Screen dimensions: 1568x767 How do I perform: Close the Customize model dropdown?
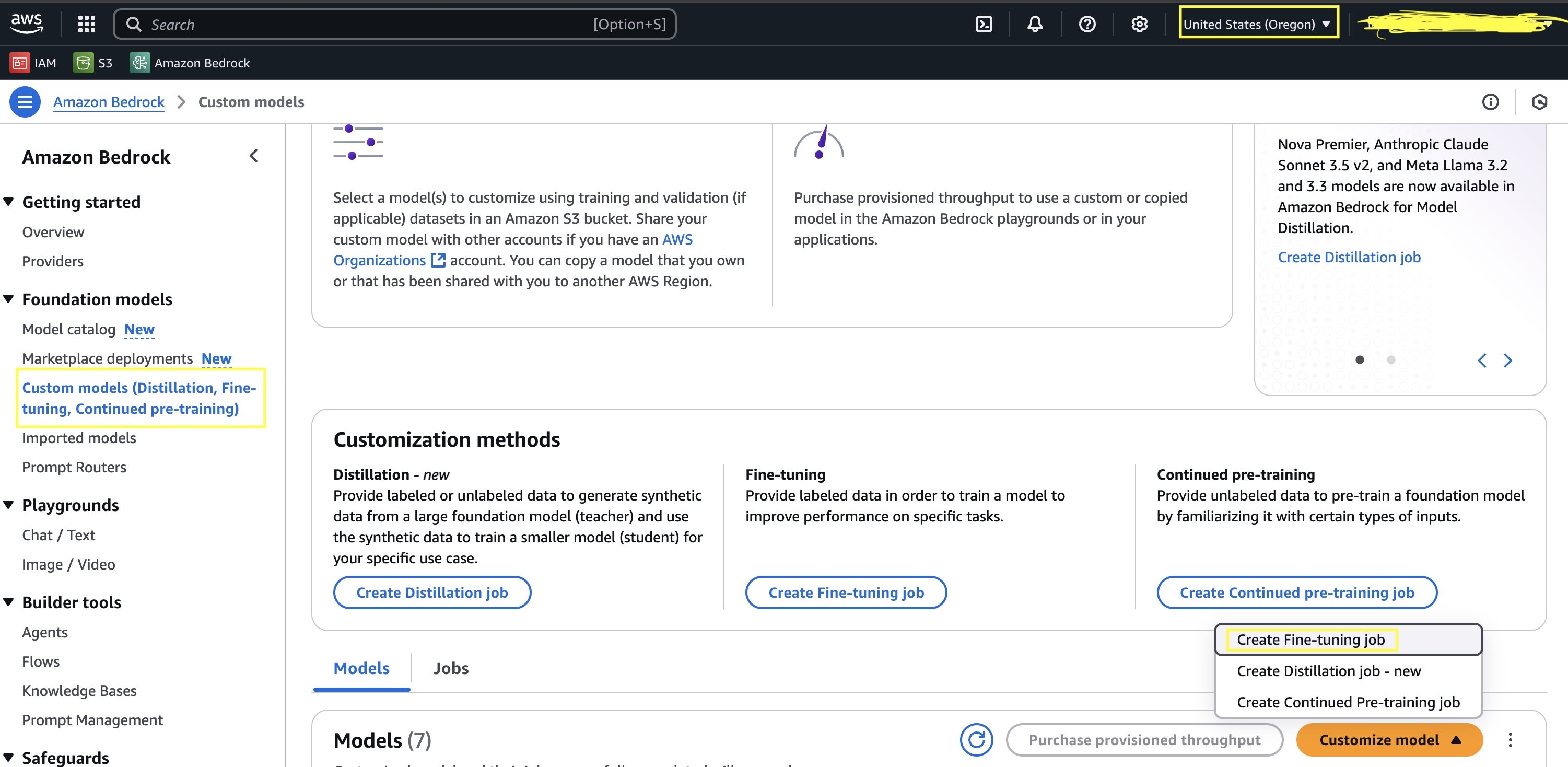point(1389,740)
